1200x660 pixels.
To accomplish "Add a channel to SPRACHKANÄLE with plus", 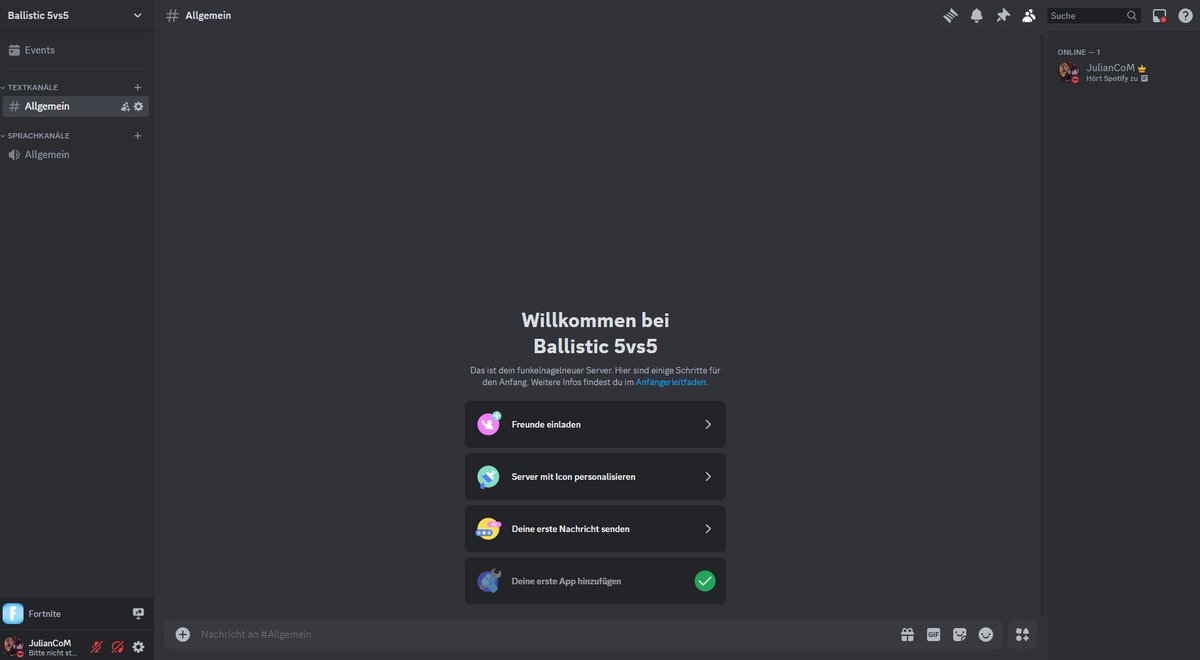I will pyautogui.click(x=138, y=135).
